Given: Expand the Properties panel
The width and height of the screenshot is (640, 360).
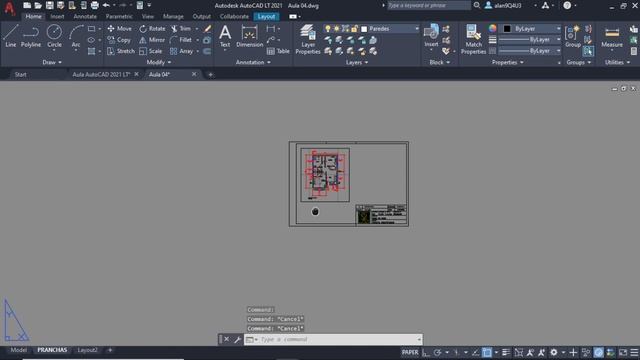Looking at the screenshot, I should coord(507,62).
